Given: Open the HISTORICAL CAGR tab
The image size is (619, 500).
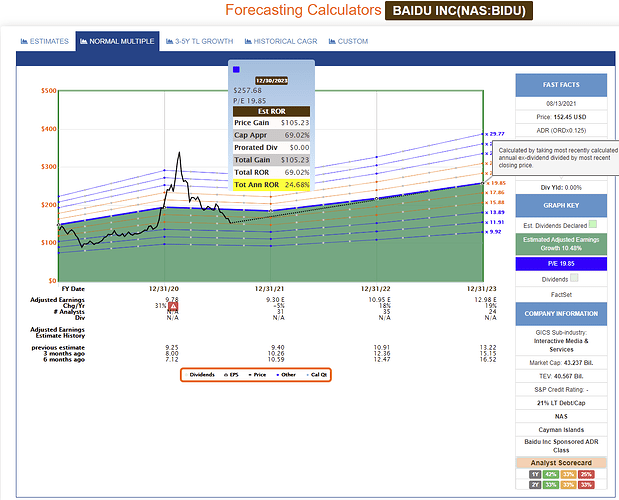Looking at the screenshot, I should (281, 41).
